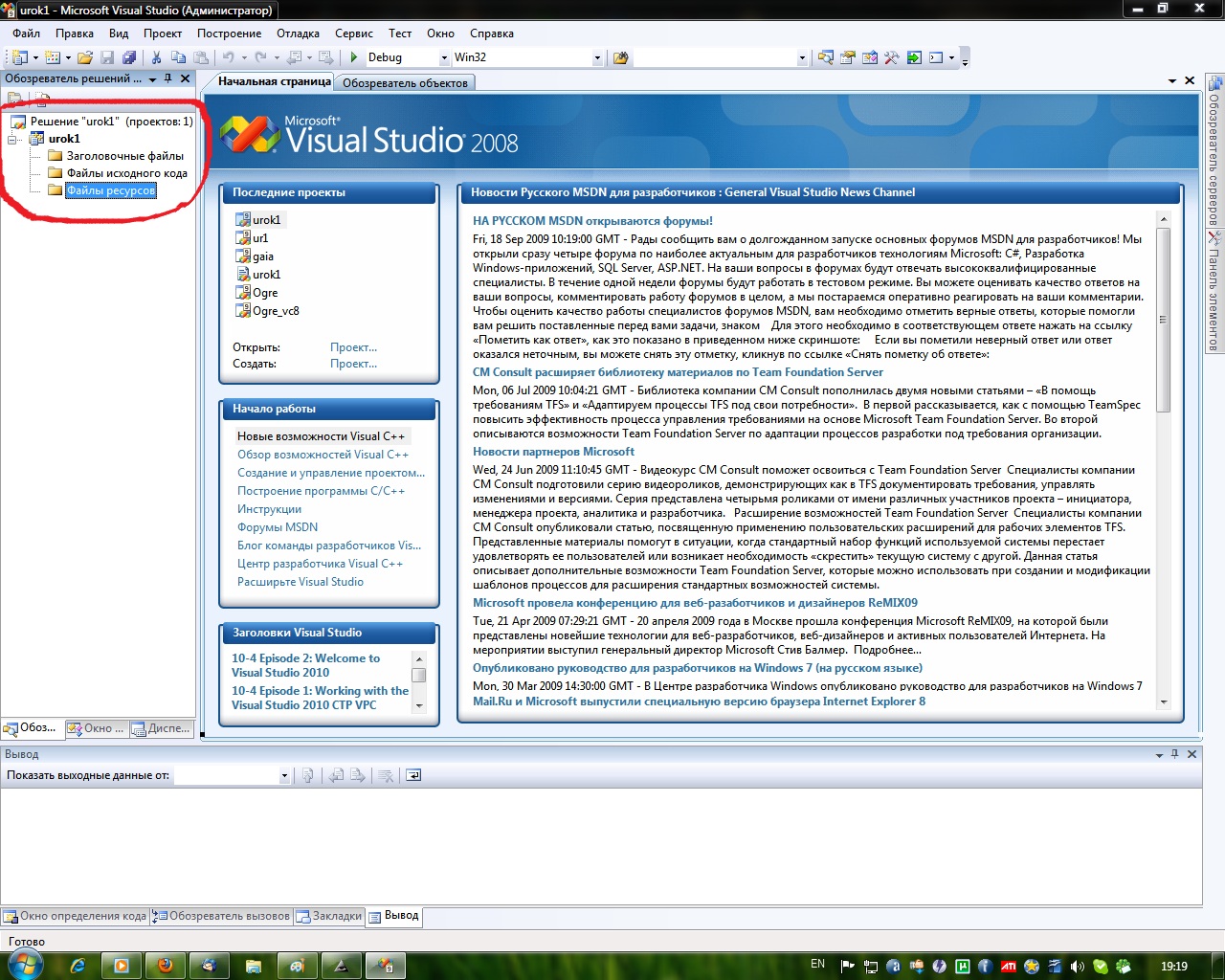Click the Redo arrow icon
Viewport: 1225px width, 980px height.
click(x=260, y=57)
